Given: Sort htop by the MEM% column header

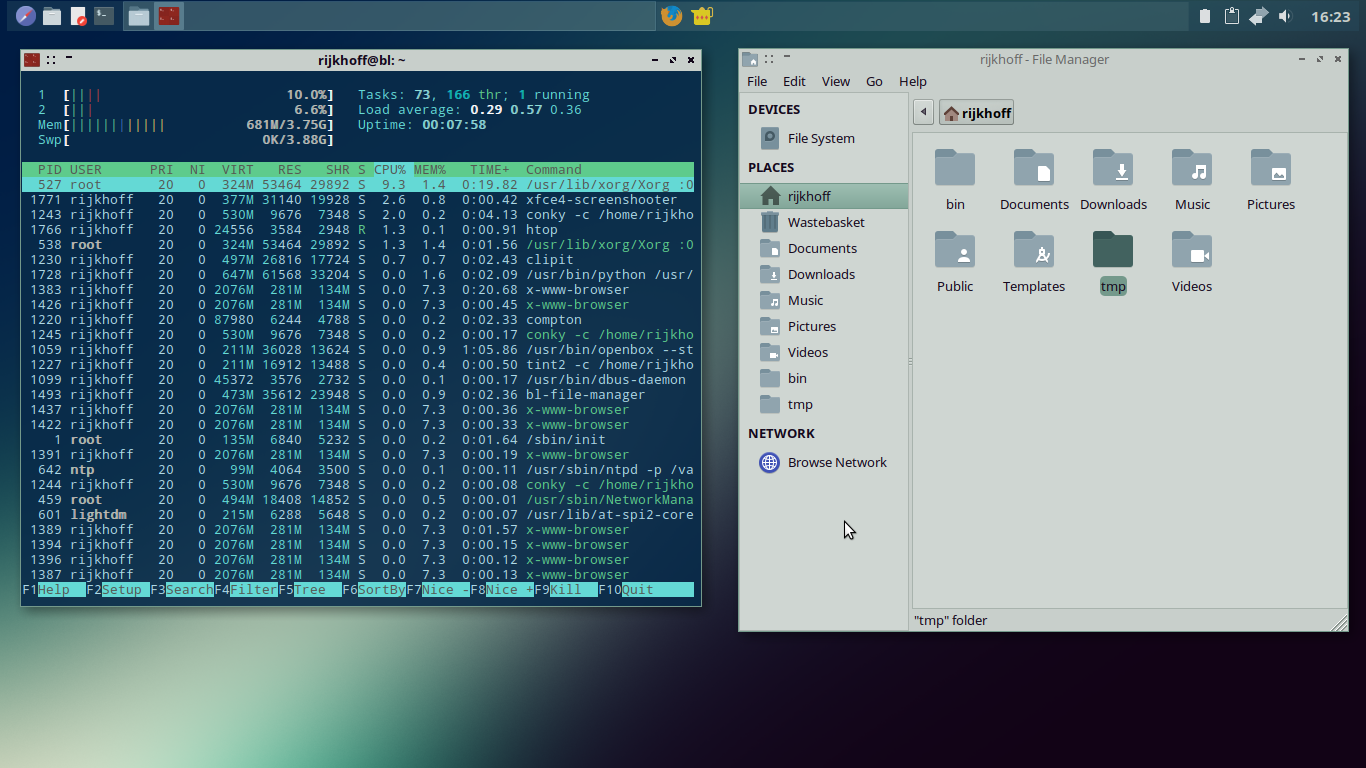Looking at the screenshot, I should [x=430, y=170].
